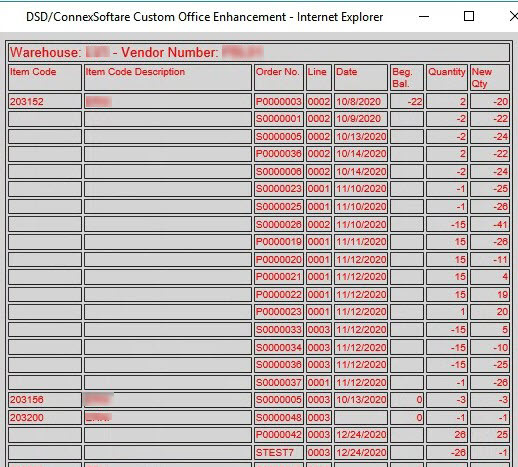Select order S0000001 cell
518x467 pixels.
click(279, 119)
